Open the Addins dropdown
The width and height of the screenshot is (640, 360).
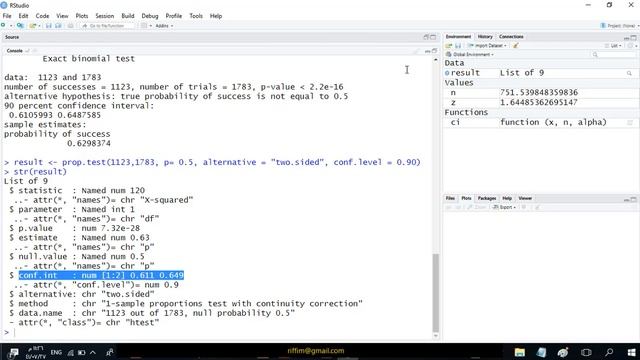pos(164,26)
